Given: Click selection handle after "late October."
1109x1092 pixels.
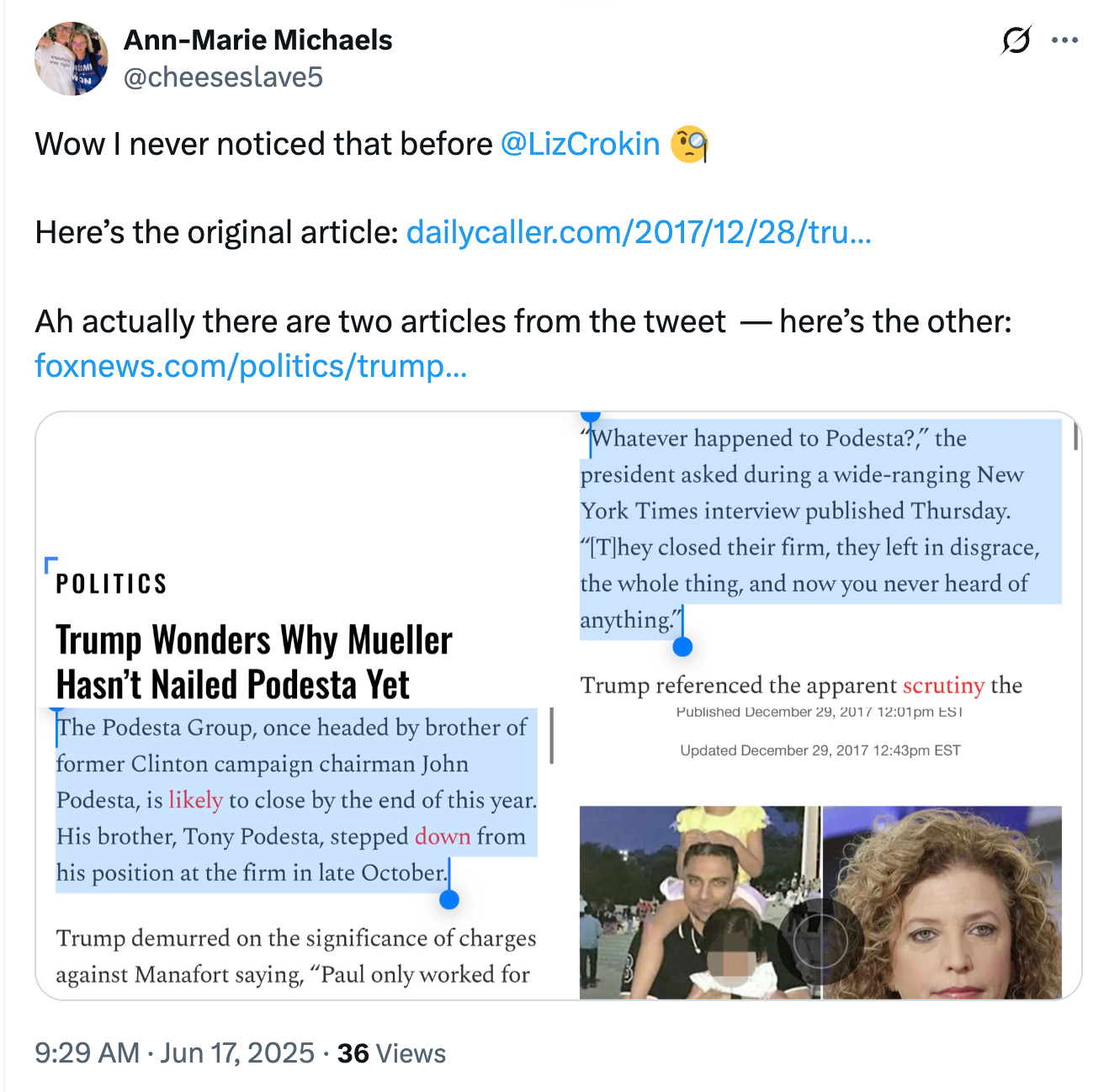Looking at the screenshot, I should pos(449,899).
